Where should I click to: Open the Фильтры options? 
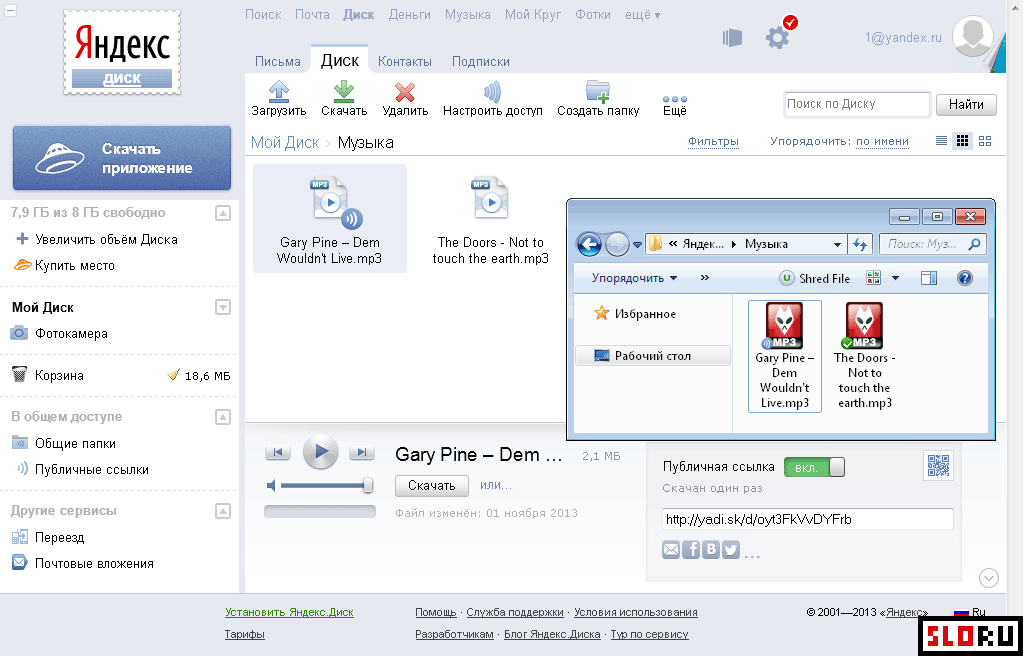coord(713,141)
